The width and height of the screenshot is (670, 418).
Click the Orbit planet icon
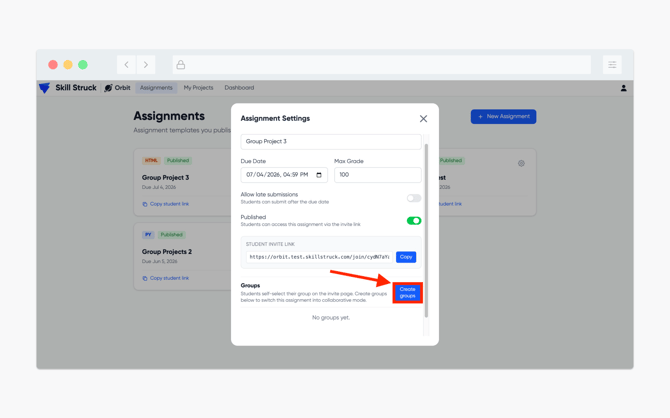click(109, 88)
